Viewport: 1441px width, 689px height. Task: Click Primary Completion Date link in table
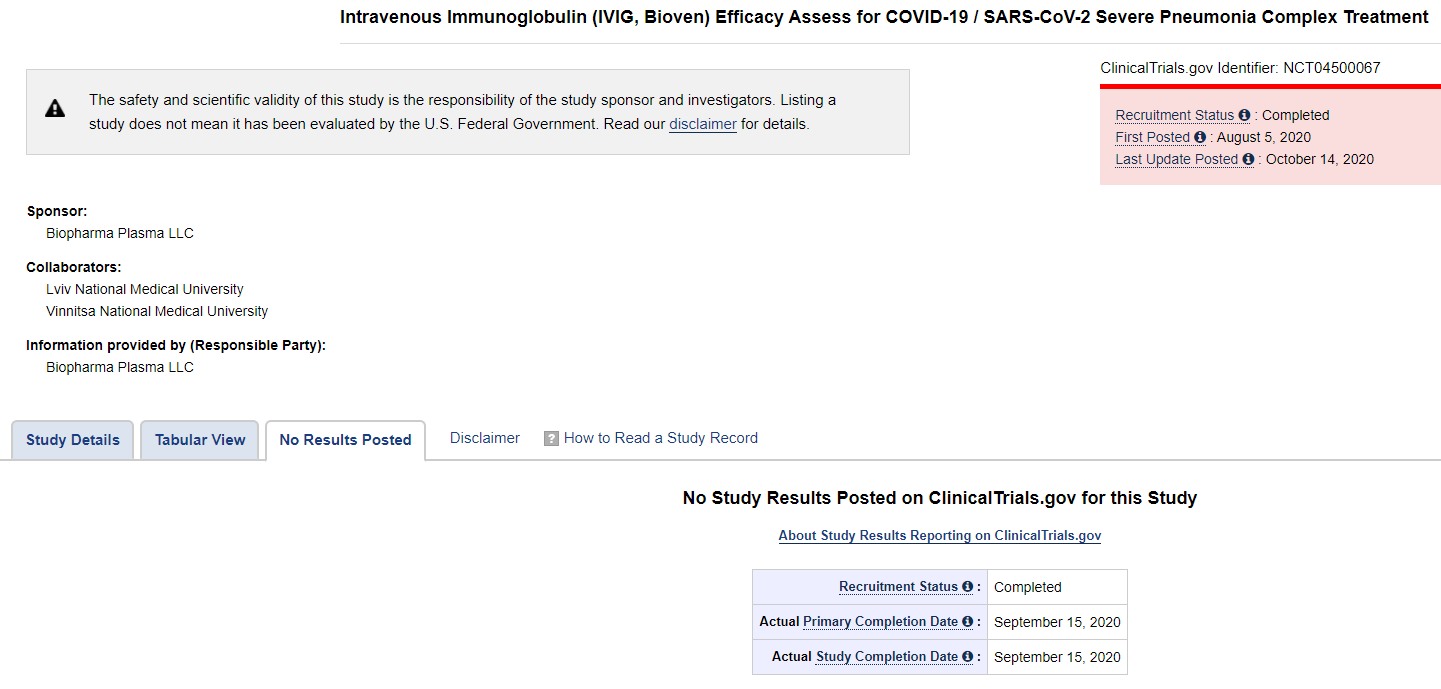coord(880,622)
